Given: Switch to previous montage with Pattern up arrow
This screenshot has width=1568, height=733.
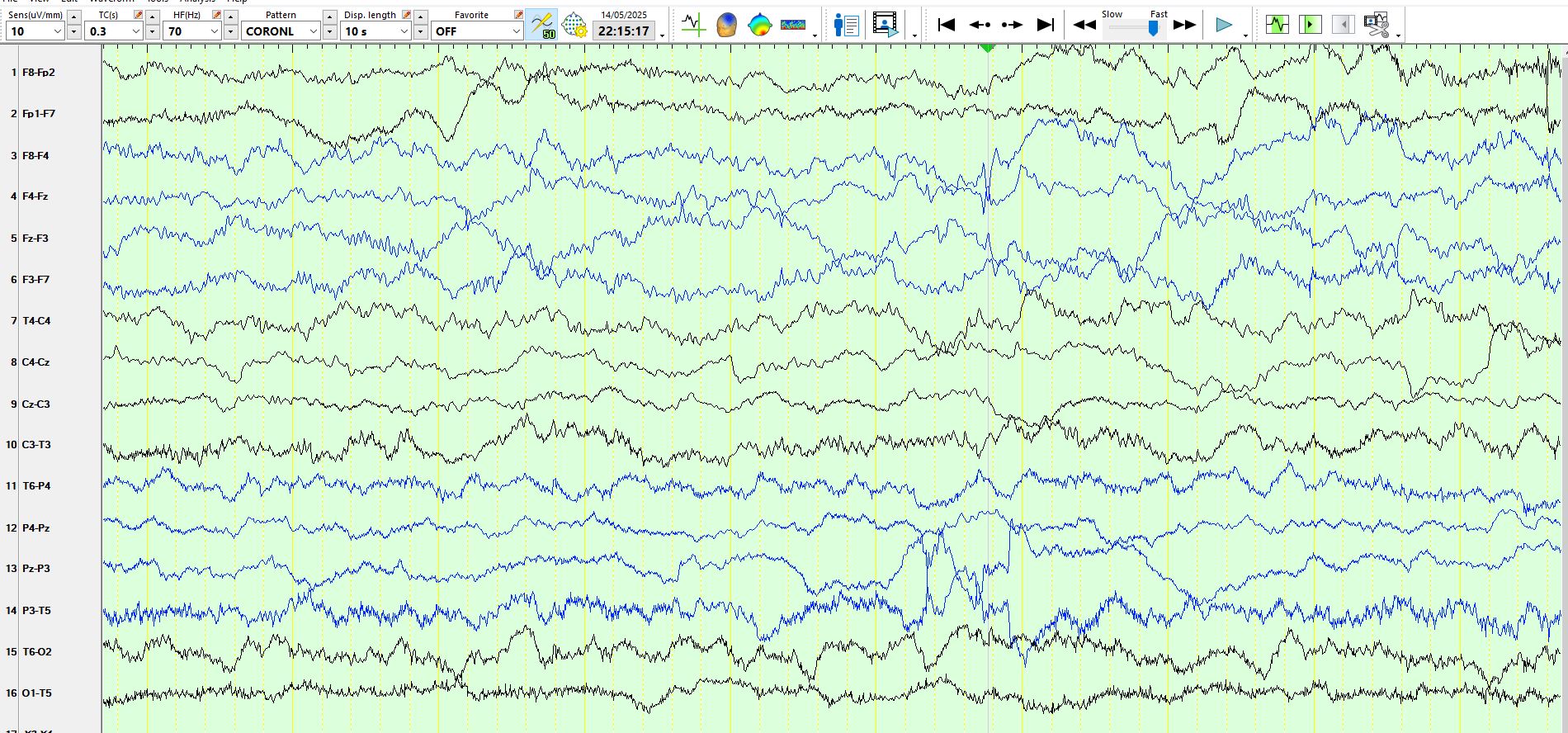Looking at the screenshot, I should tap(329, 17).
